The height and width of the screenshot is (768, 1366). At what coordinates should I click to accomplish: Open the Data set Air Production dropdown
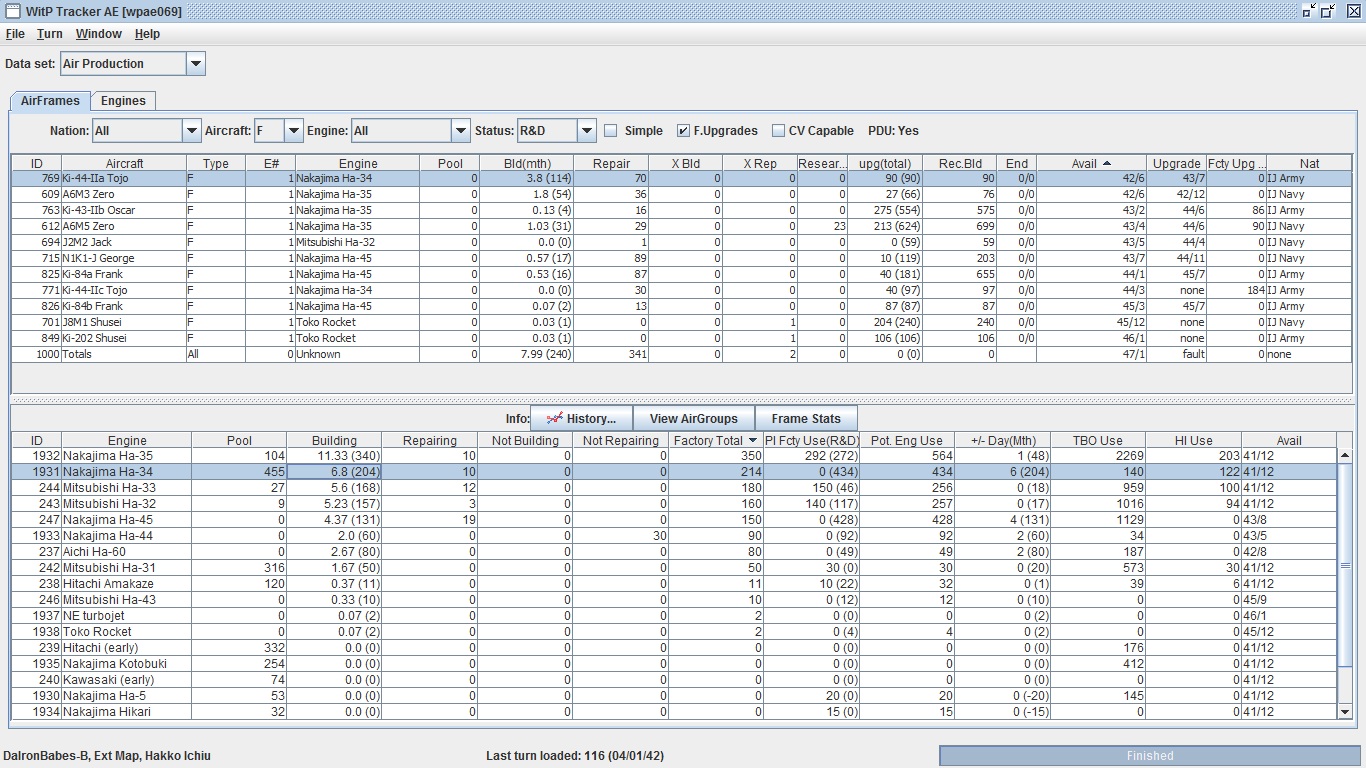click(196, 64)
